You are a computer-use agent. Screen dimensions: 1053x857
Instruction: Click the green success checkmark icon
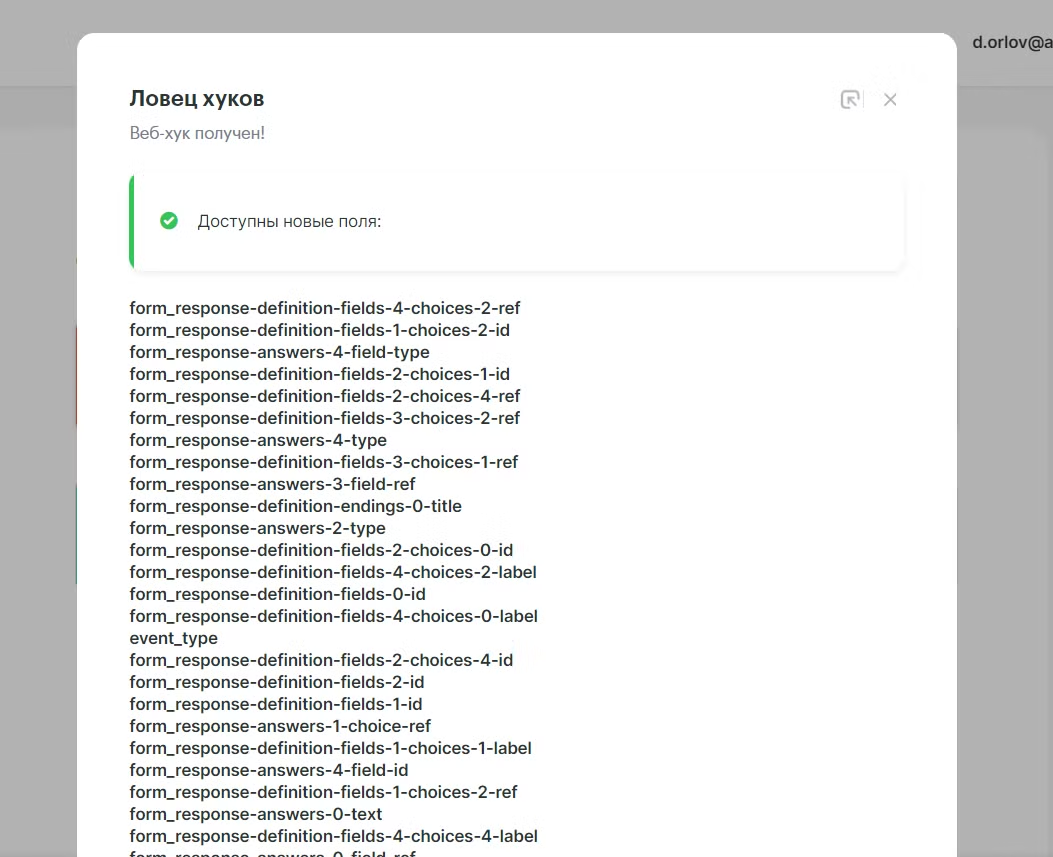[x=169, y=221]
